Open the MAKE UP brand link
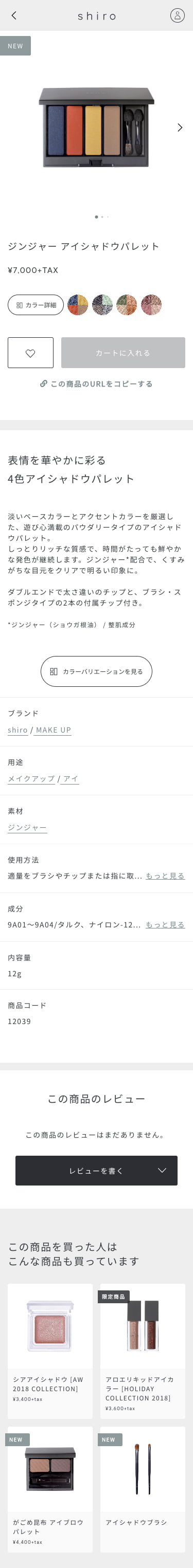193x1568 pixels. (54, 730)
